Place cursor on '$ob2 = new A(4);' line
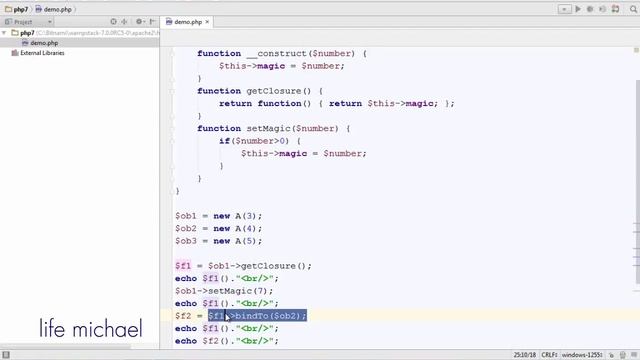The height and width of the screenshot is (360, 640). point(218,229)
